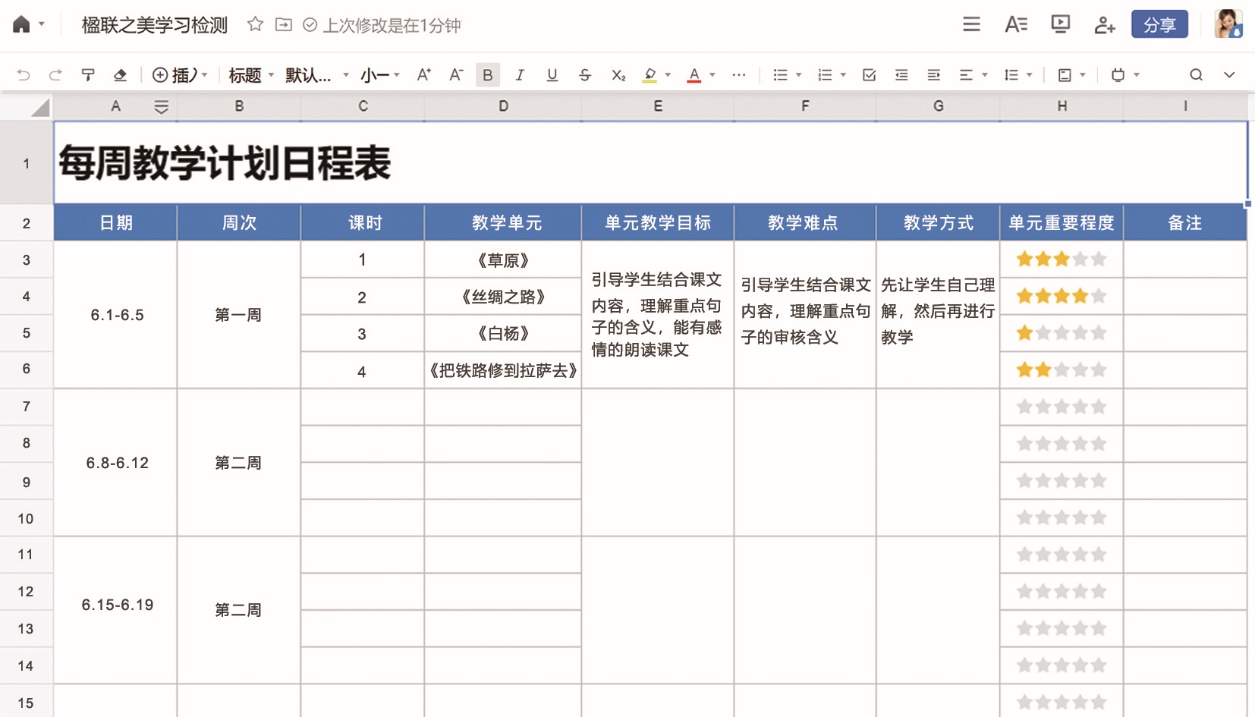
Task: Open the document outline menu icon
Action: click(971, 25)
